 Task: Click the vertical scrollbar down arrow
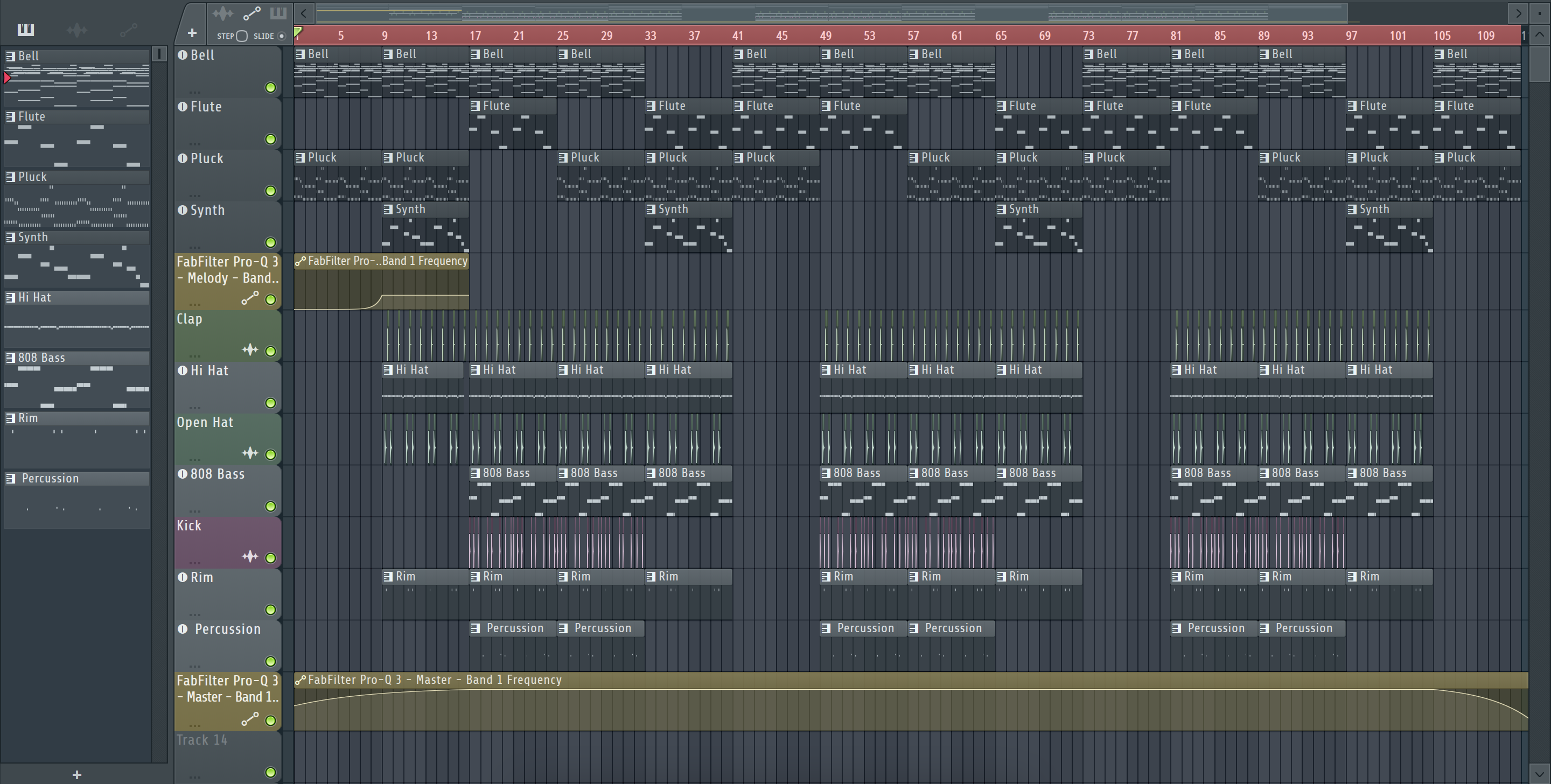coord(1539,774)
